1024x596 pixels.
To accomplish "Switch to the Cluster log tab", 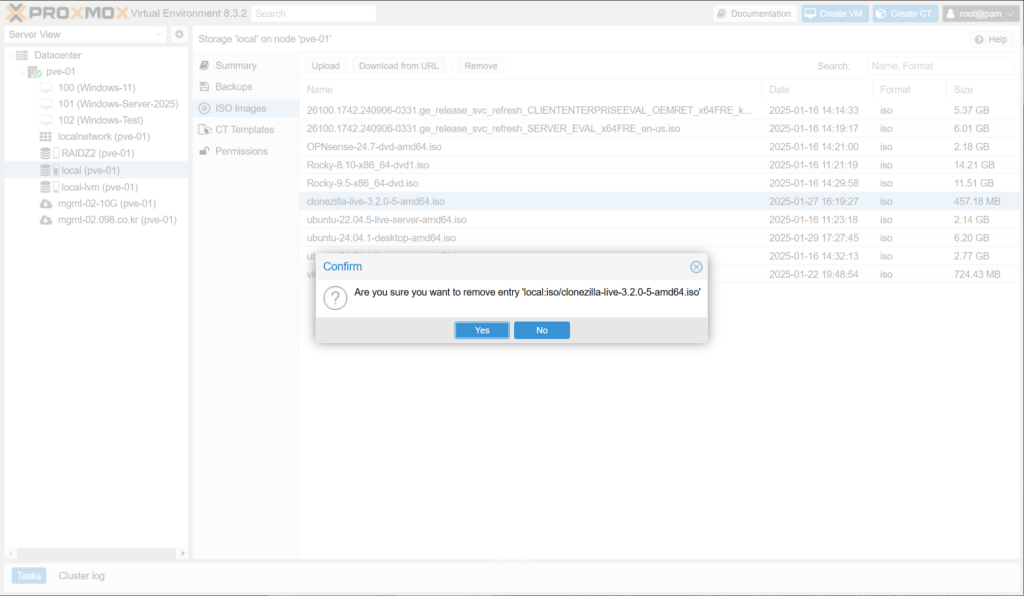I will 81,576.
